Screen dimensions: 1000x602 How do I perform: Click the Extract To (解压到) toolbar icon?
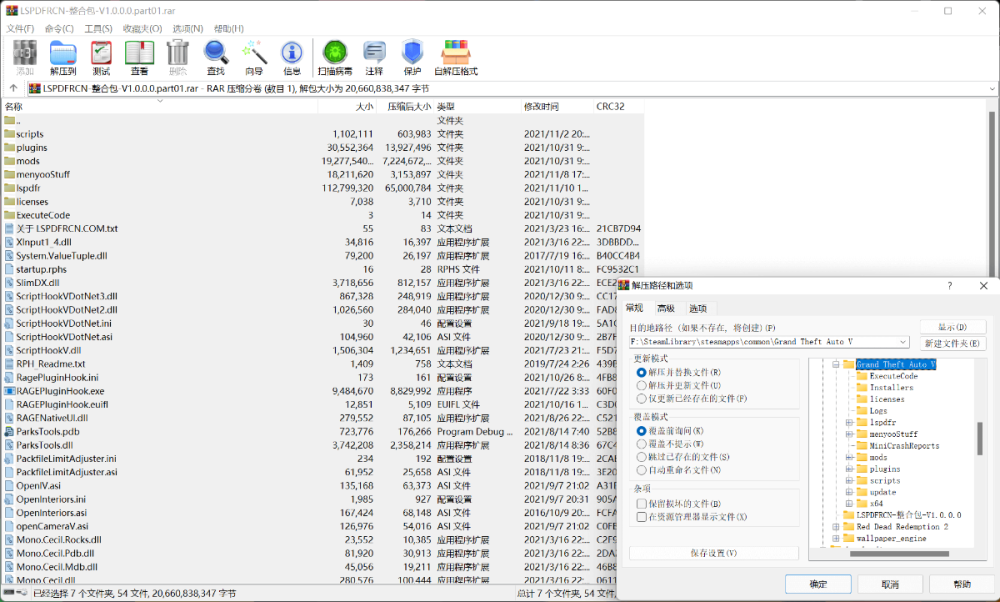point(63,57)
